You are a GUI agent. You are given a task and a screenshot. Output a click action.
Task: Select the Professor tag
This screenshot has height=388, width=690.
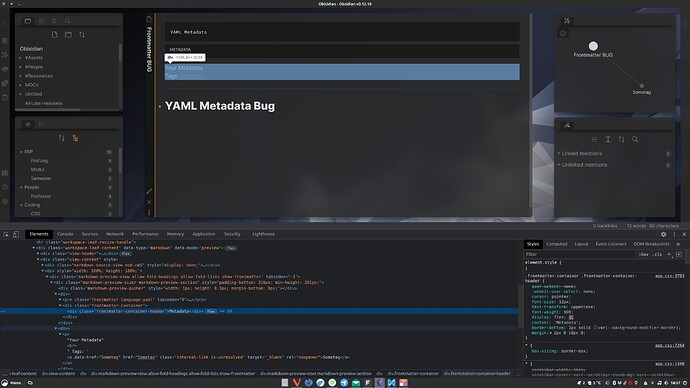(41, 196)
